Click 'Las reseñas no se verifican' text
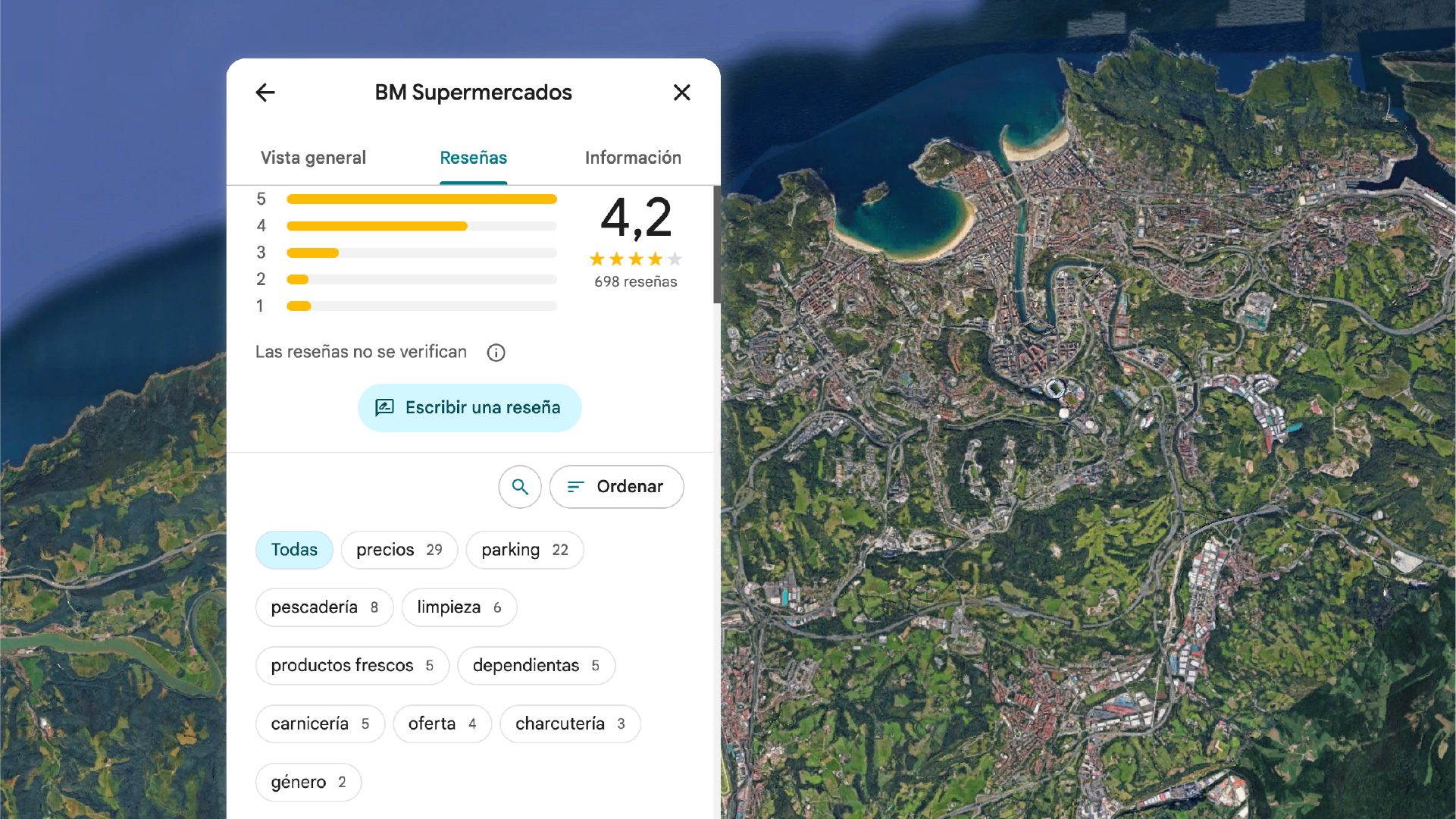 click(361, 352)
